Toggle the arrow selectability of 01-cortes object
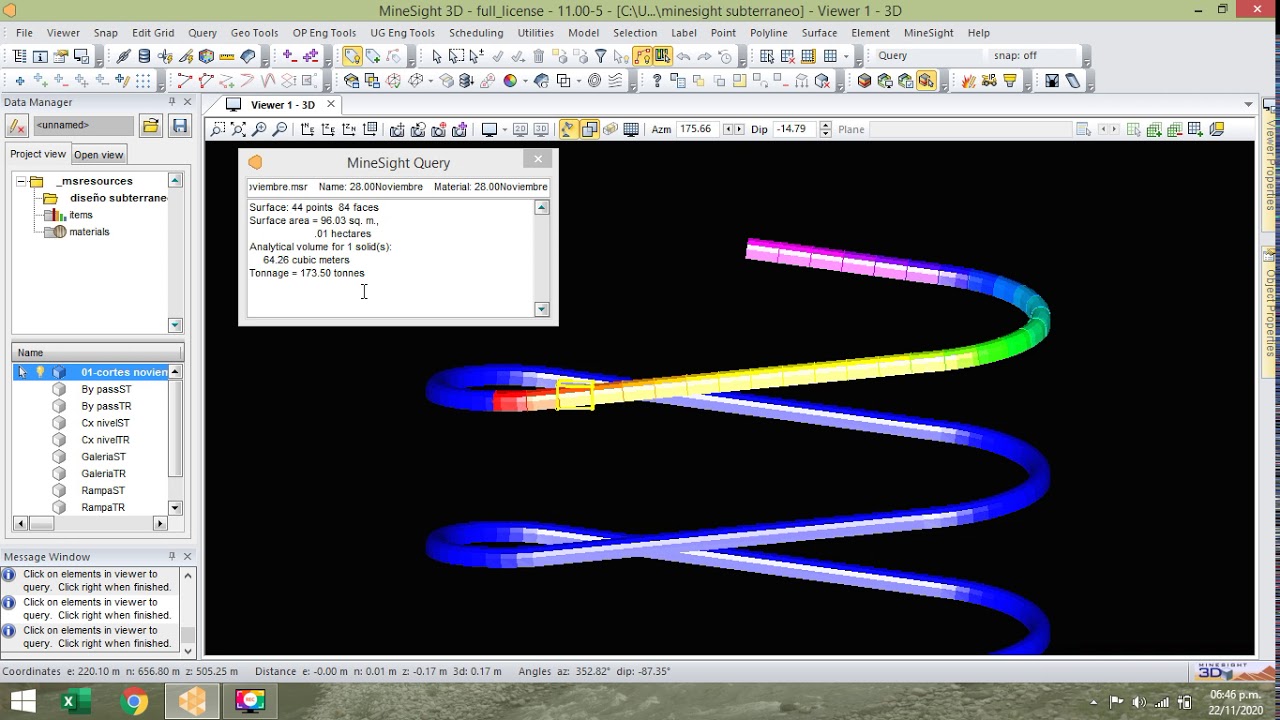This screenshot has width=1280, height=720. tap(22, 372)
